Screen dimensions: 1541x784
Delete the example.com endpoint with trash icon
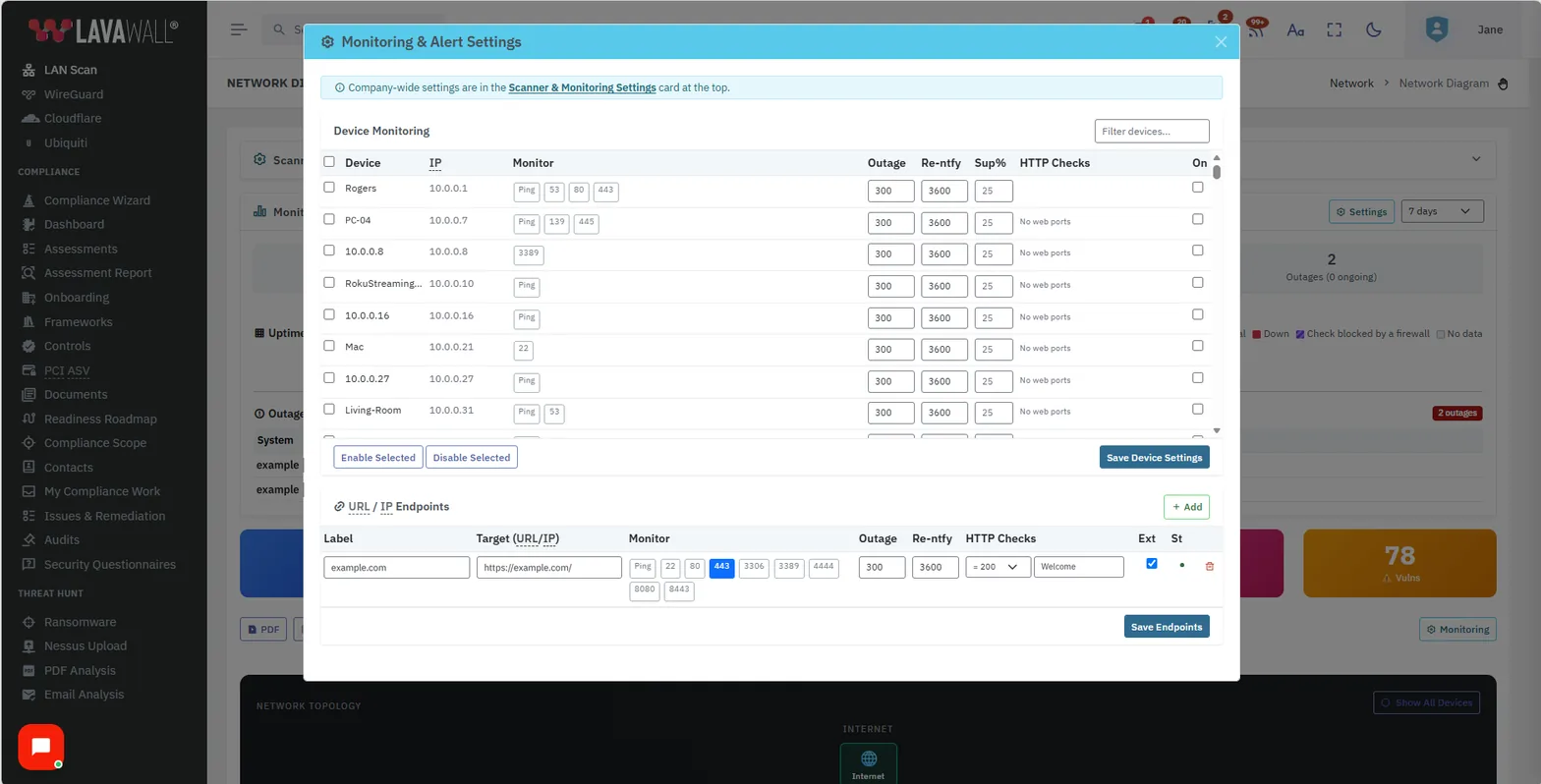[x=1209, y=566]
